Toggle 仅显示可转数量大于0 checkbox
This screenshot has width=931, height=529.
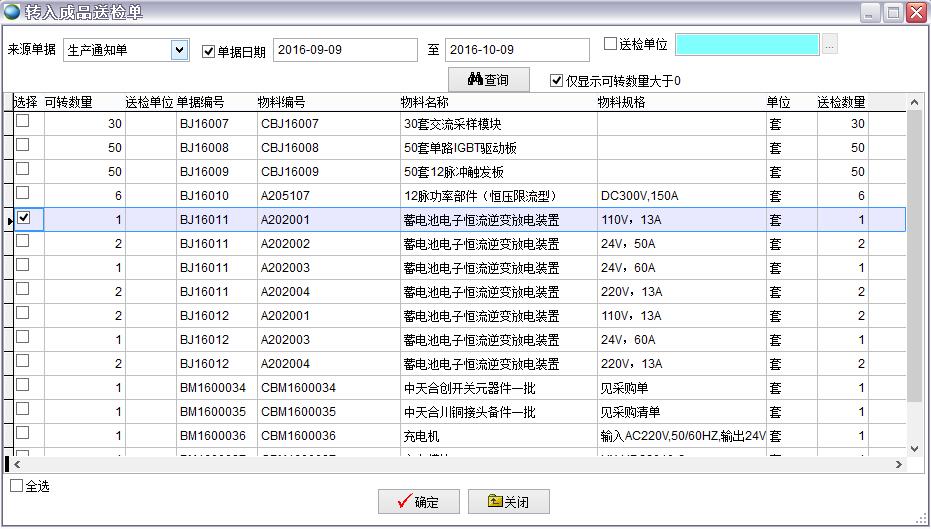coord(557,81)
